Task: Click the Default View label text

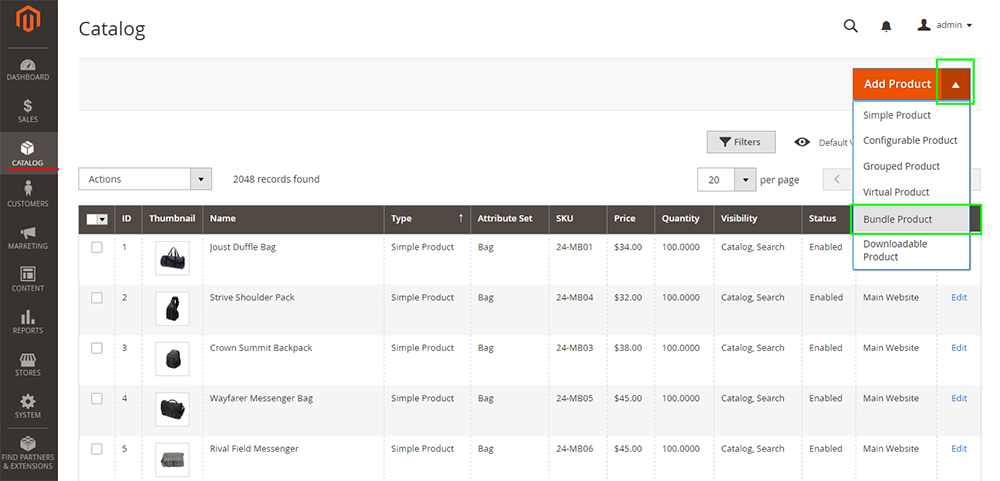Action: point(835,143)
